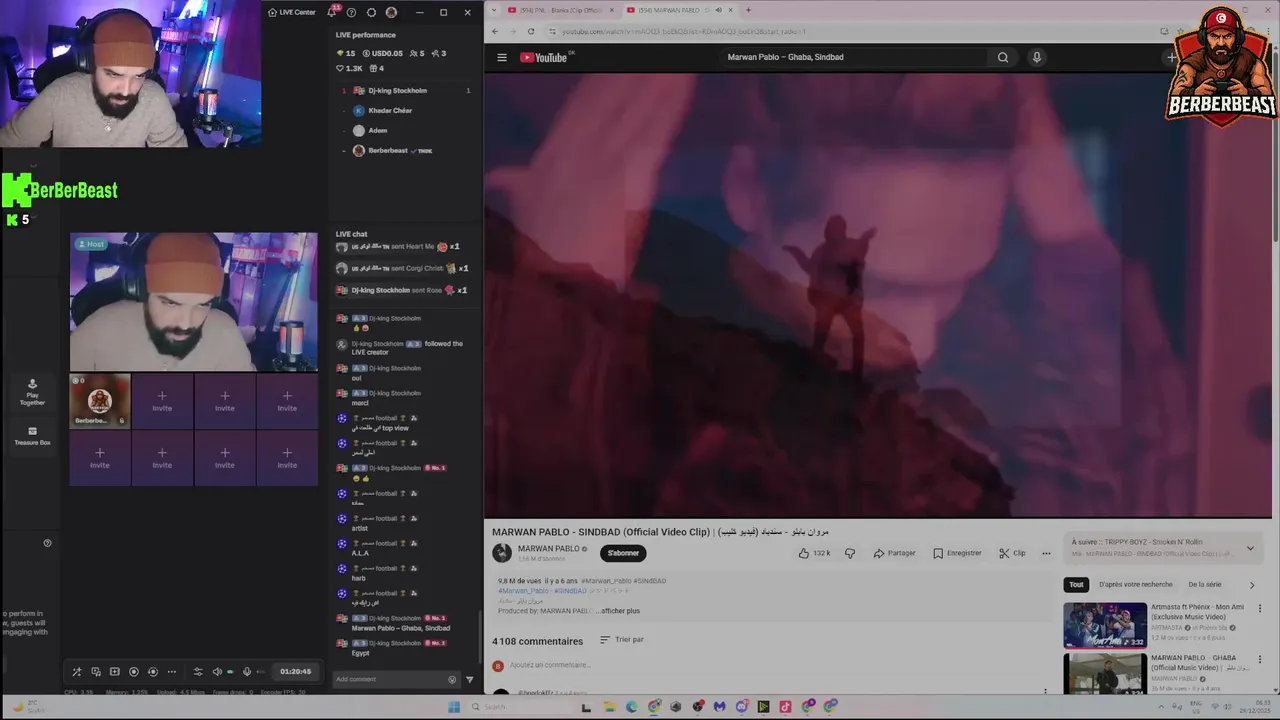Open the profile avatar in LIVE Studio header

coord(391,12)
